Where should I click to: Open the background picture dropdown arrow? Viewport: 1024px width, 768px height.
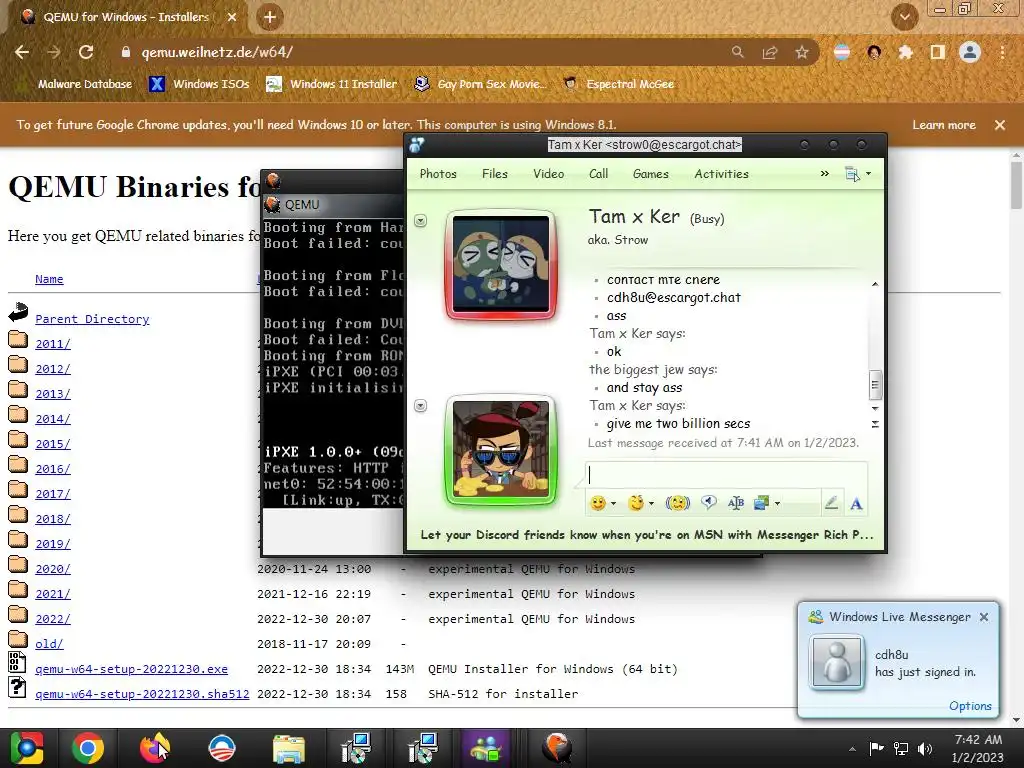tap(777, 504)
